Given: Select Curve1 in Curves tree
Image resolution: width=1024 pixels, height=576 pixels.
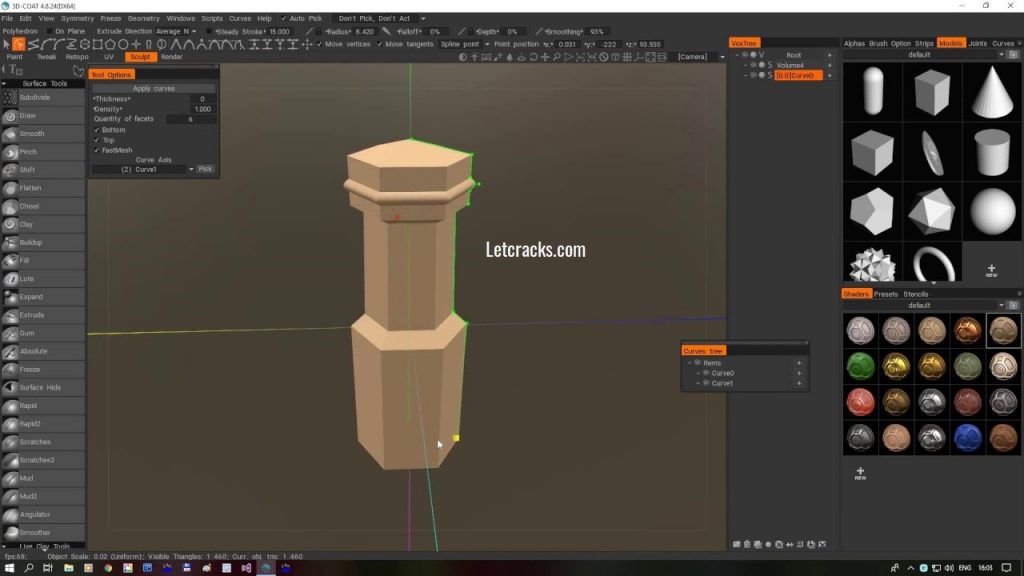Looking at the screenshot, I should [x=722, y=383].
